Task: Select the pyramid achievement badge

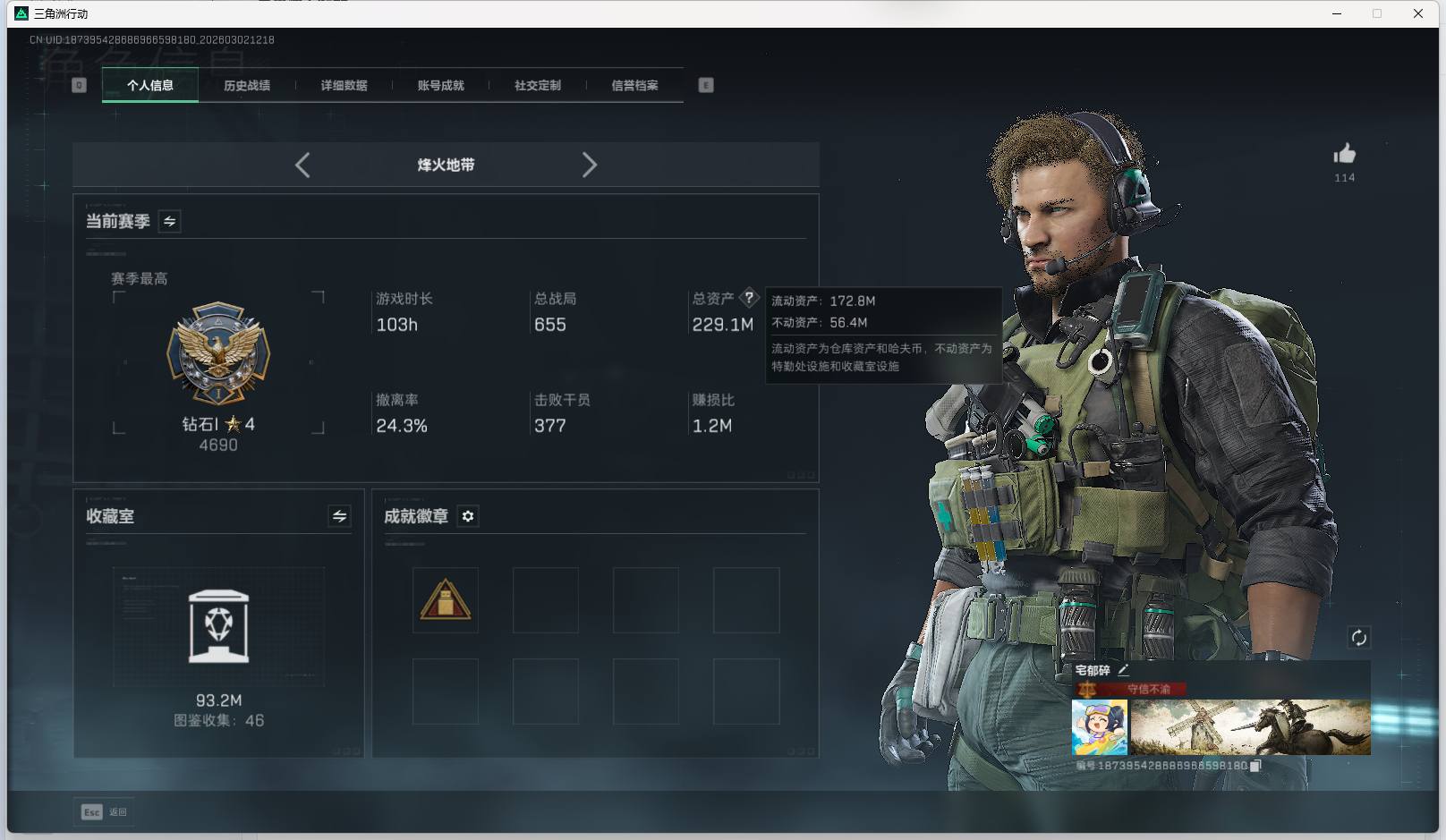Action: [446, 599]
